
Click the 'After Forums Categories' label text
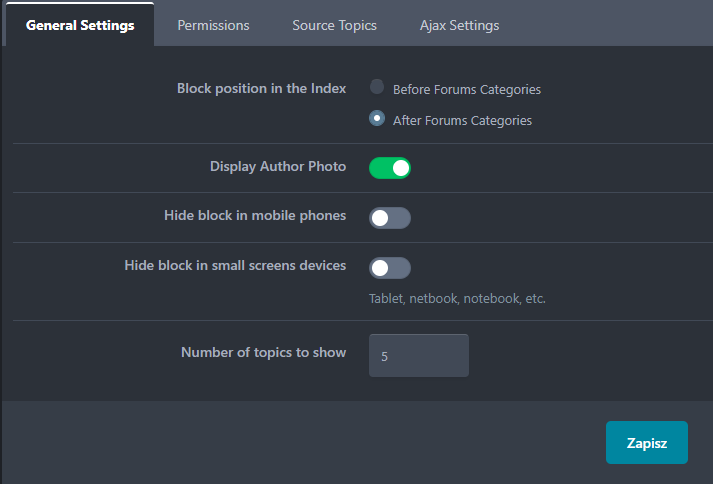462,121
